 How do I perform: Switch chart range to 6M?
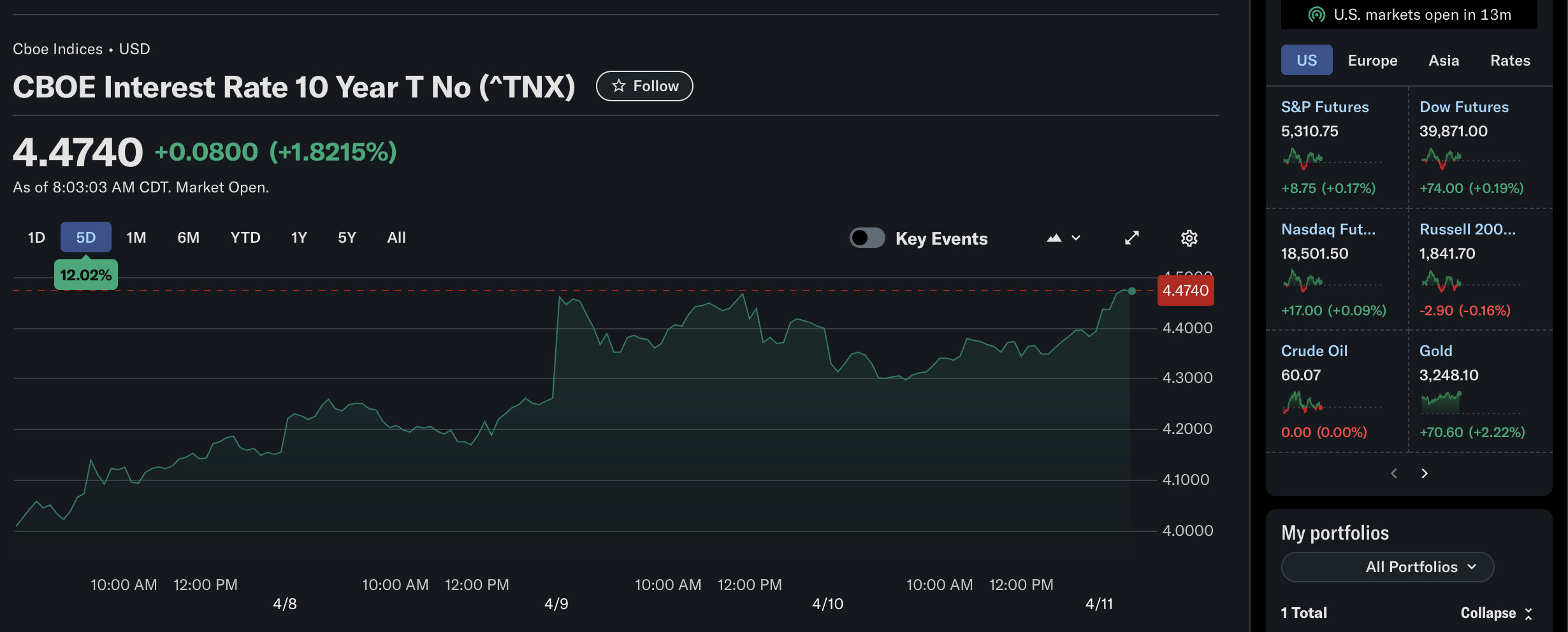[188, 238]
